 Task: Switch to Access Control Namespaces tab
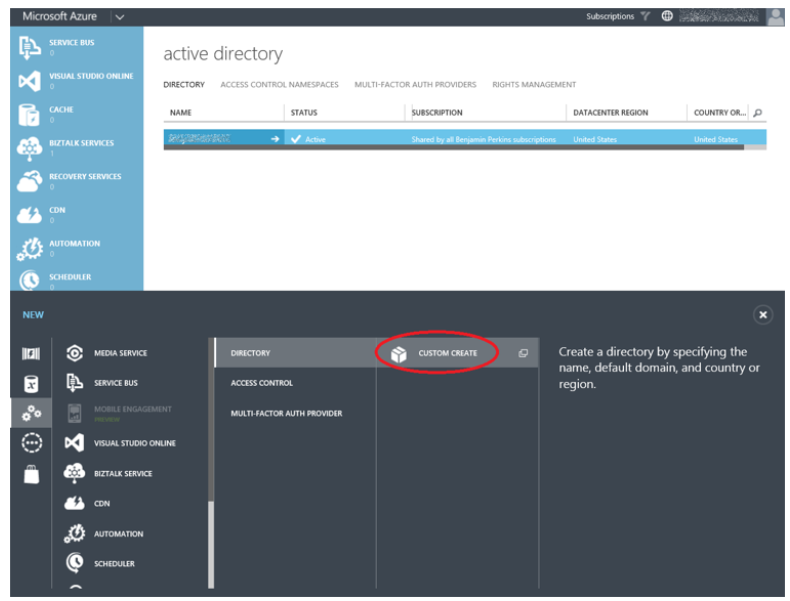coord(279,85)
